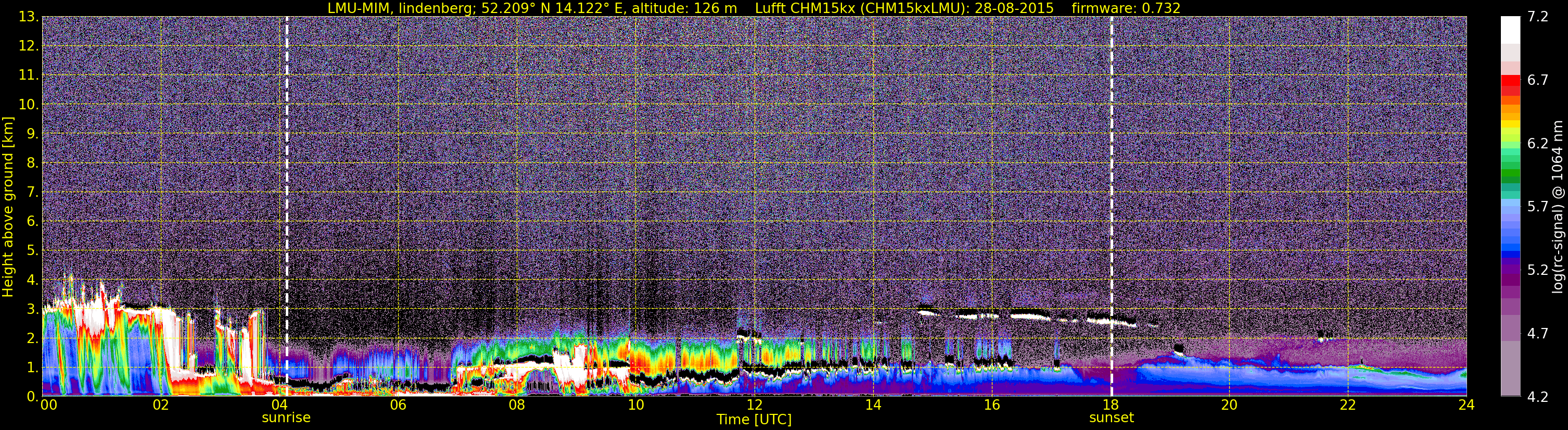Click time axis tick '04'
The image size is (1568, 430).
[279, 405]
